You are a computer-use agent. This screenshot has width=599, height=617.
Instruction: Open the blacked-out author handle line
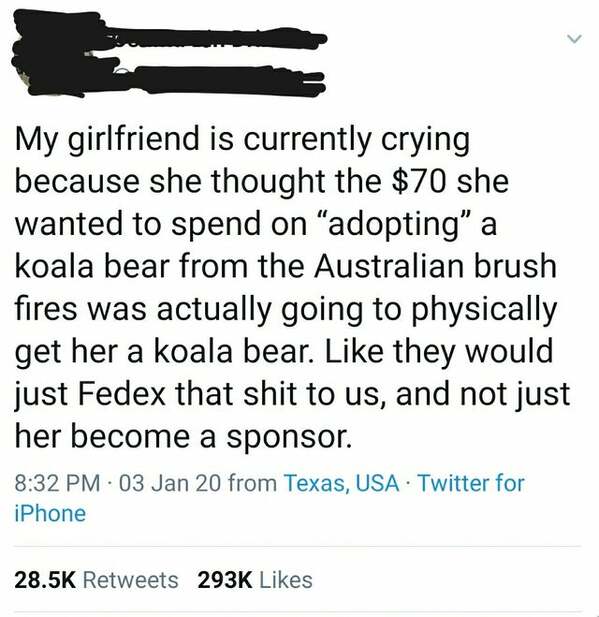click(220, 79)
